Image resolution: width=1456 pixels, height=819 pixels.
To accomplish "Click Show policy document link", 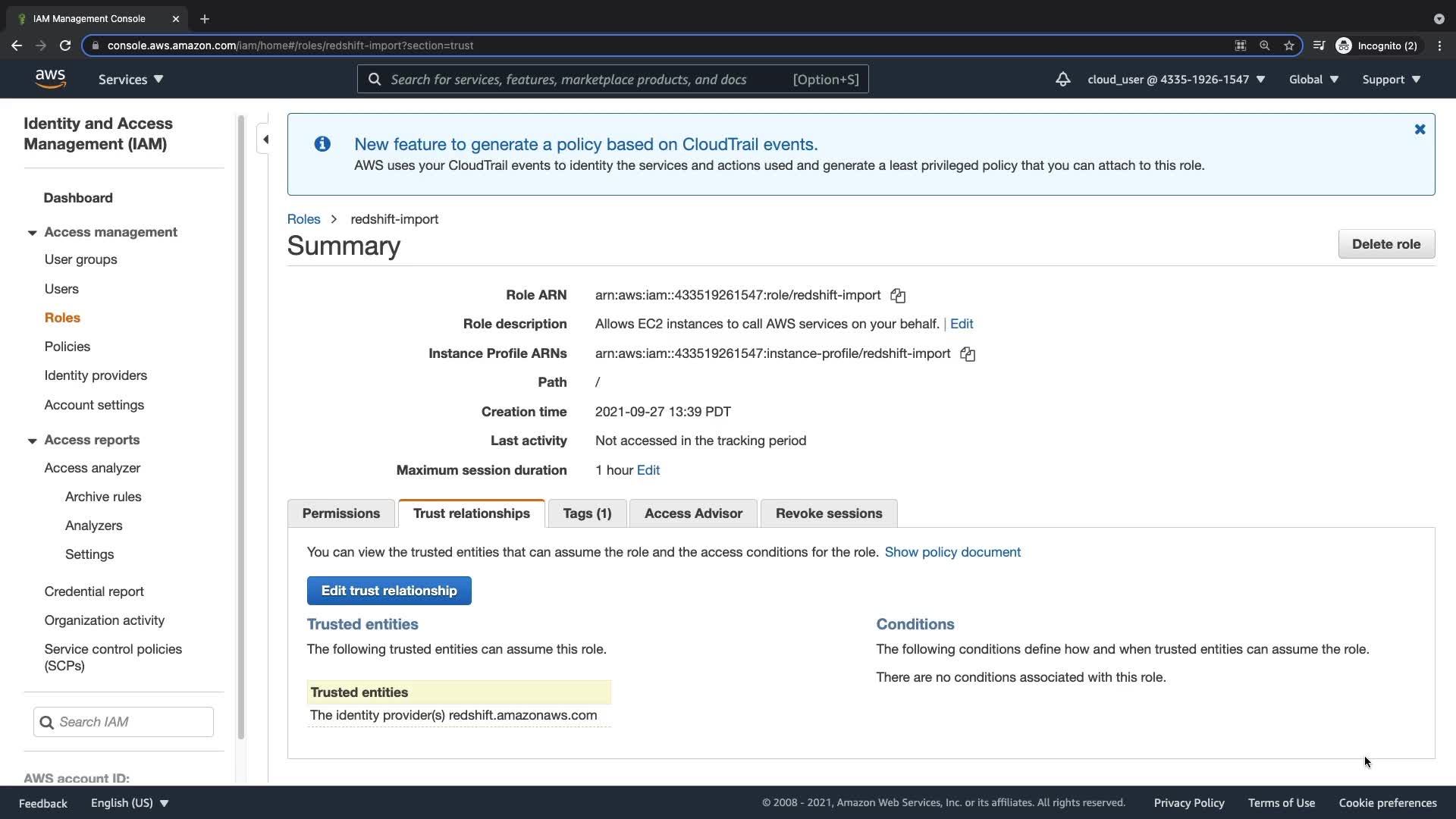I will coord(952,552).
